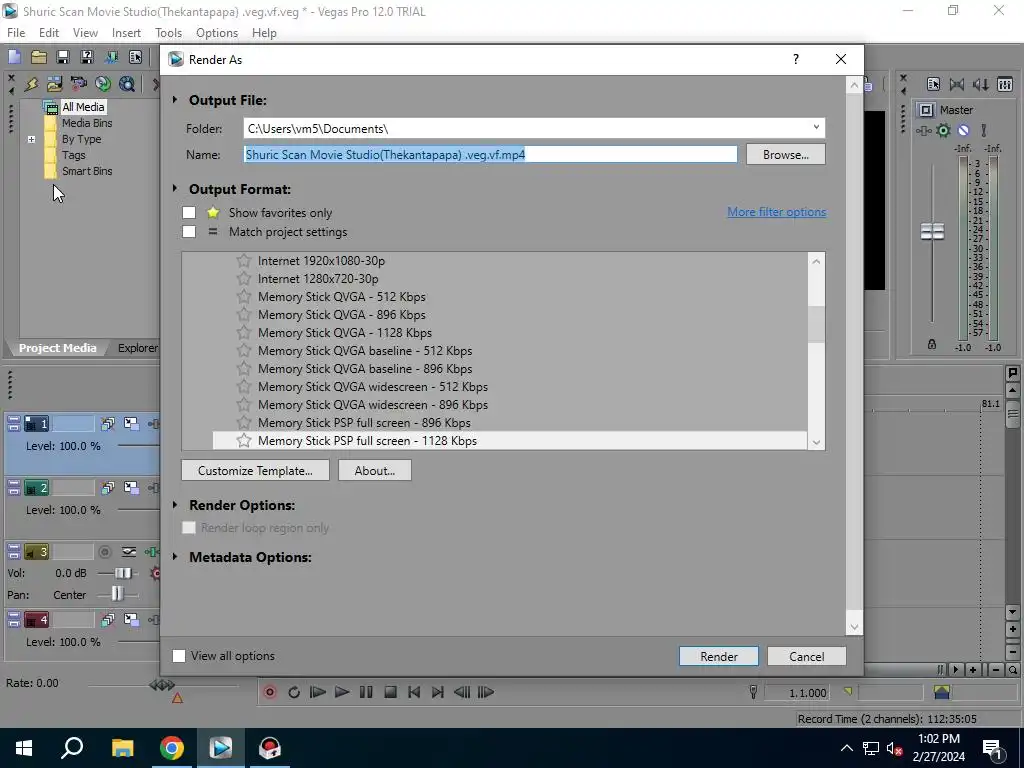Click the Extract Audio from CD icon
This screenshot has height=768, width=1024.
pos(103,84)
